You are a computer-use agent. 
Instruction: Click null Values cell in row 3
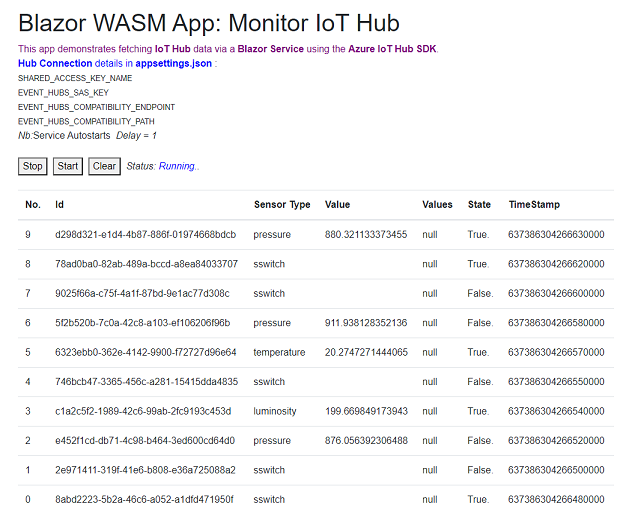point(430,411)
